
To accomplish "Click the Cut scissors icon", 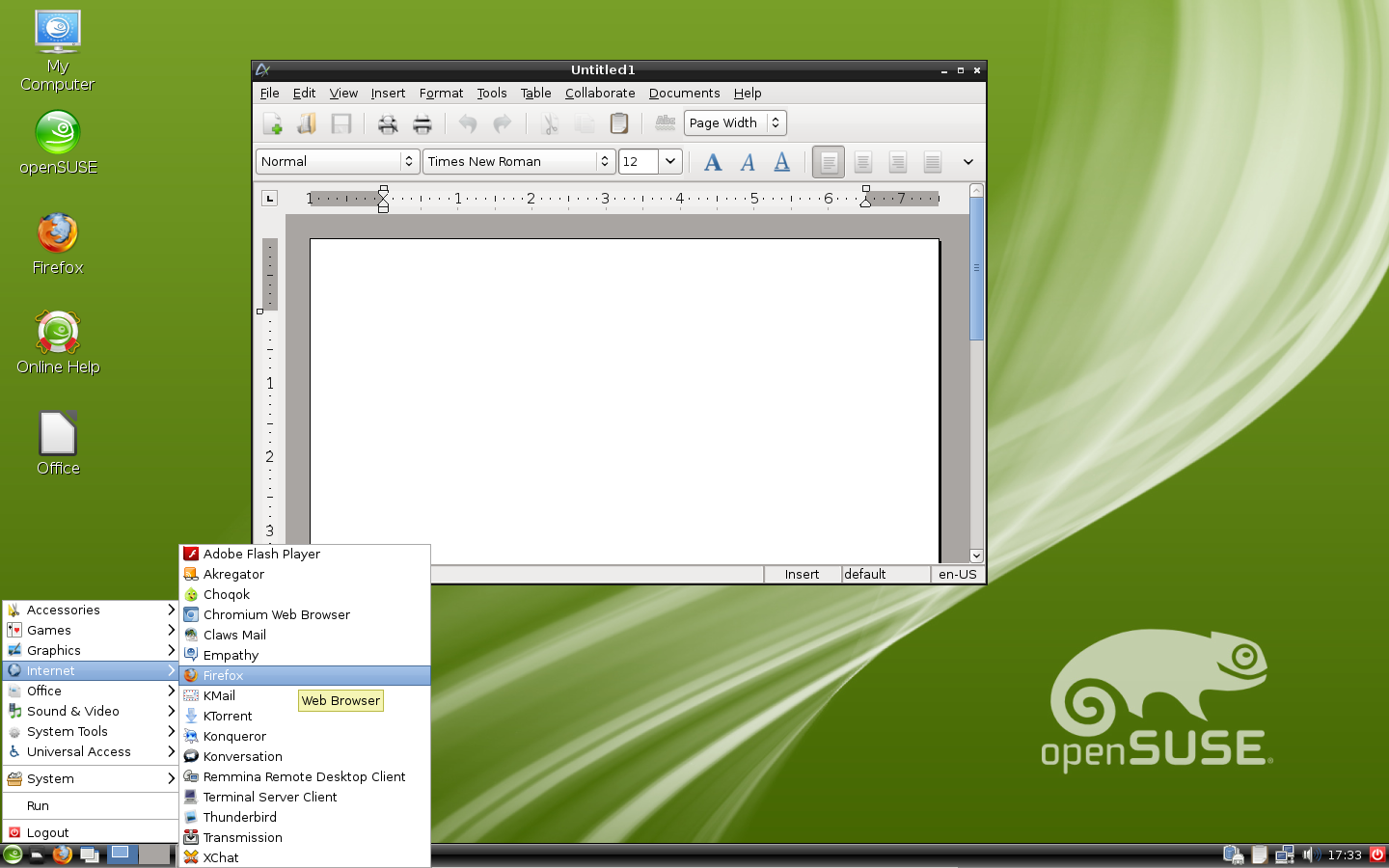I will [x=550, y=123].
